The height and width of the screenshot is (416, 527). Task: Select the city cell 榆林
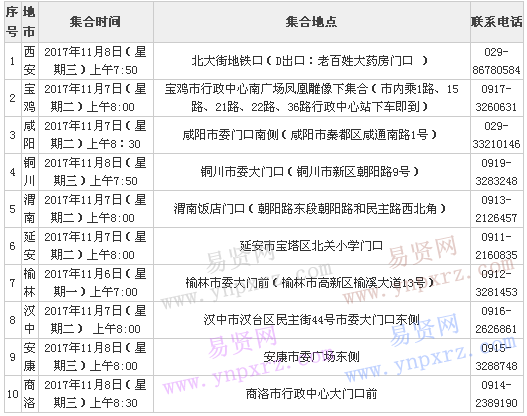click(29, 283)
